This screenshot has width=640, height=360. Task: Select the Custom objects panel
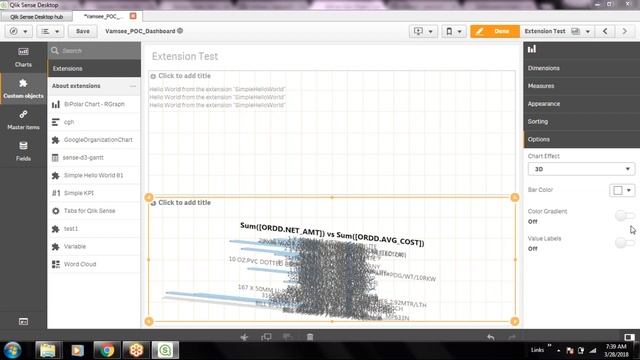coord(23,89)
